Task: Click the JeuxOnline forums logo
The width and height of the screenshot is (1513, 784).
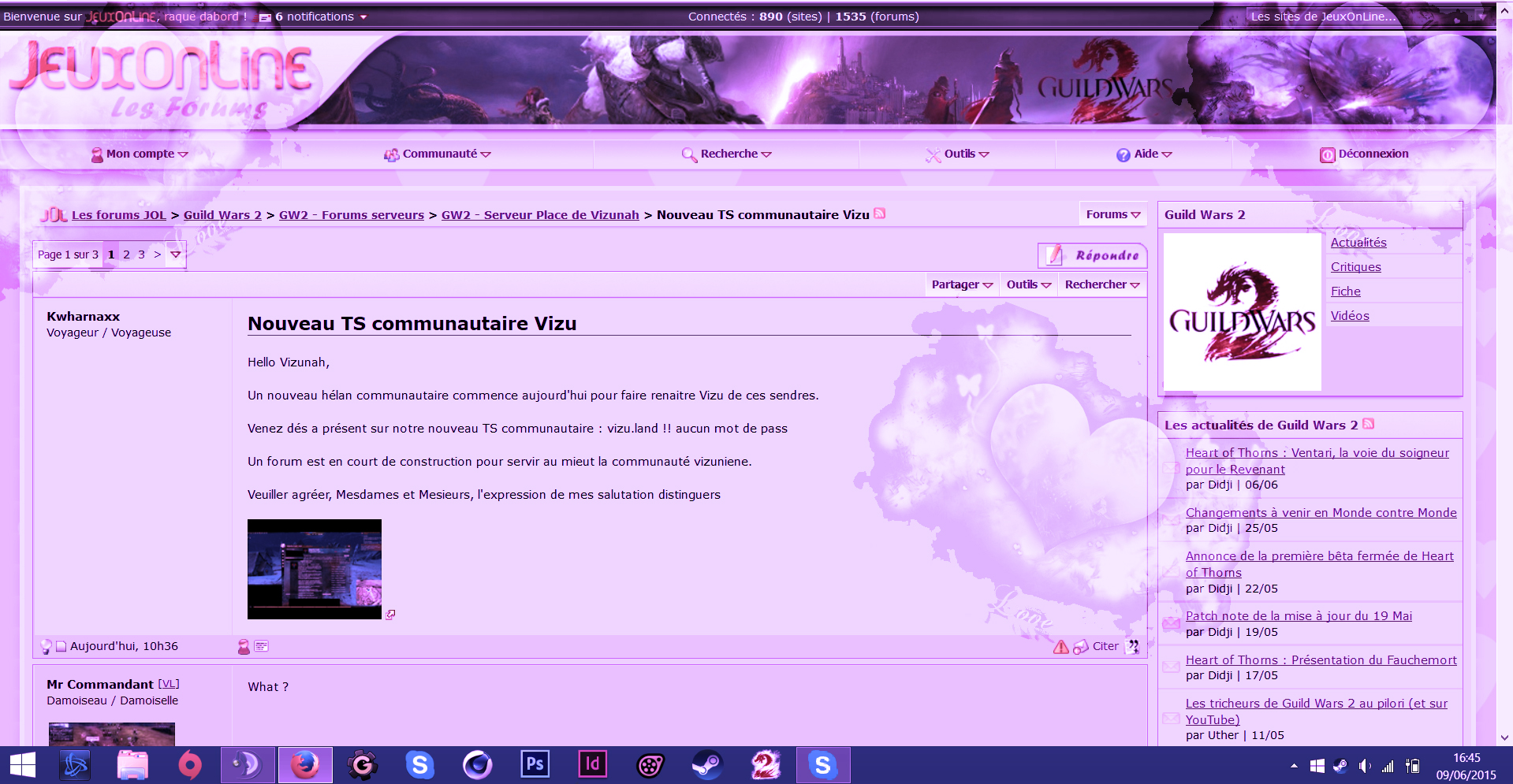Action: 162,79
